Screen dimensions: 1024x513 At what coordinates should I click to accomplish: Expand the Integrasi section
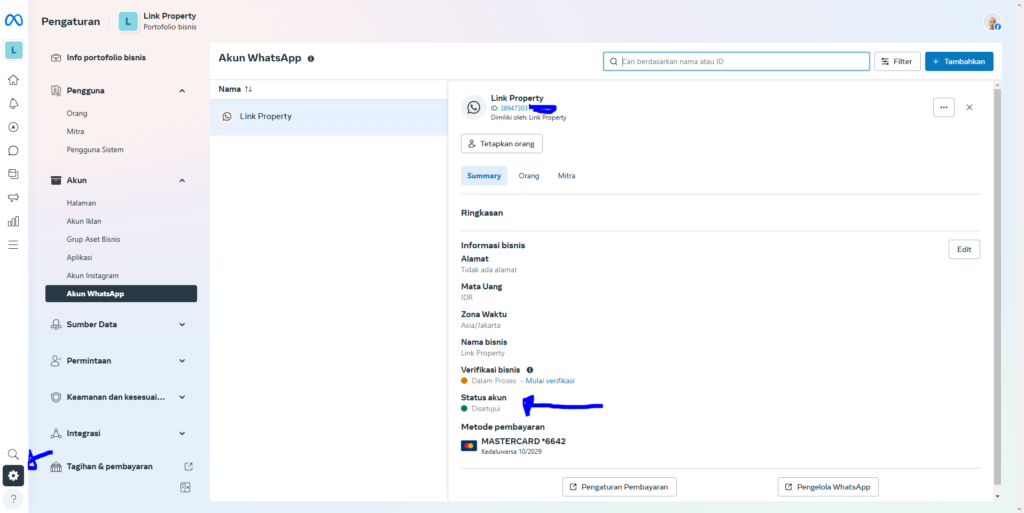tap(182, 433)
